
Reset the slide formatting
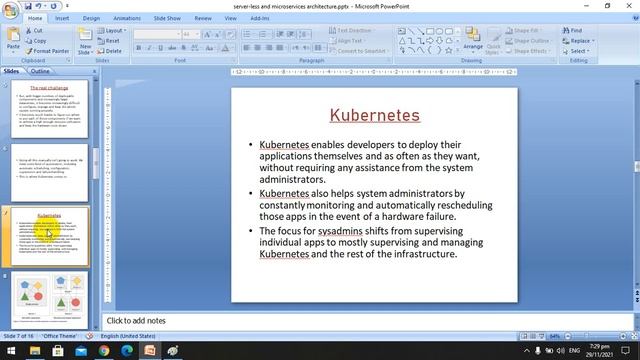click(x=109, y=41)
